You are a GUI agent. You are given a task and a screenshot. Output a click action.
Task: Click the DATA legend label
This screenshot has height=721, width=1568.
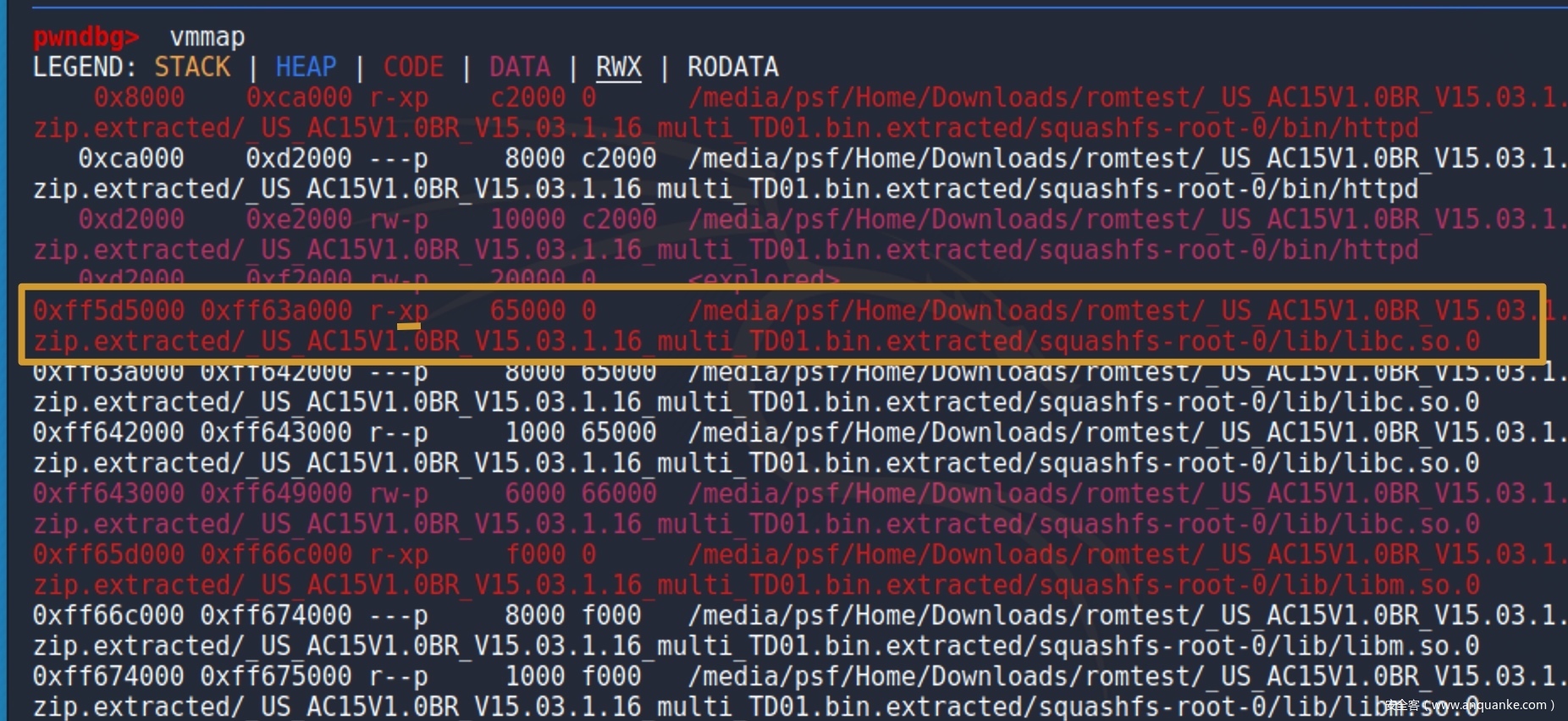point(519,68)
